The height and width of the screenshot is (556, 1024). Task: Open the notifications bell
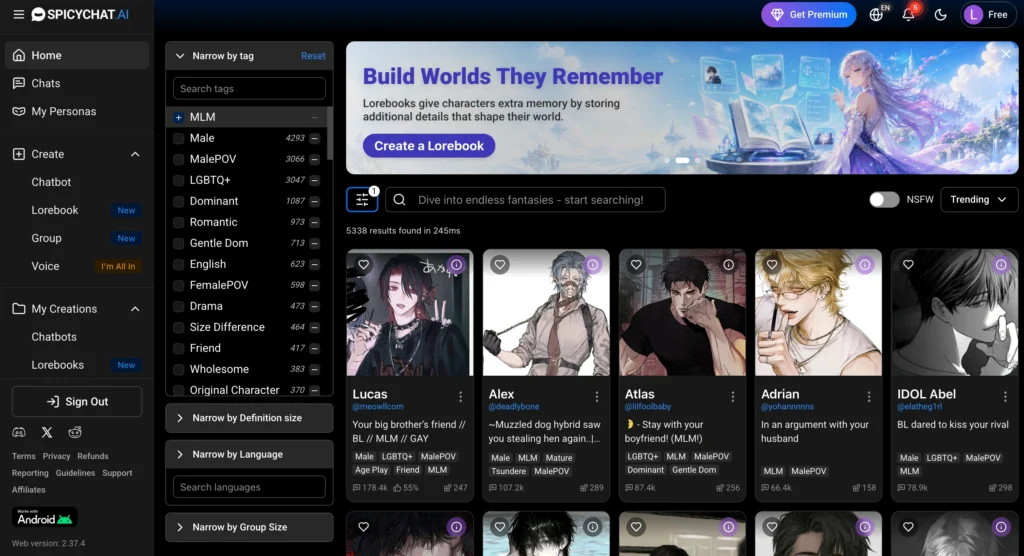click(x=908, y=14)
